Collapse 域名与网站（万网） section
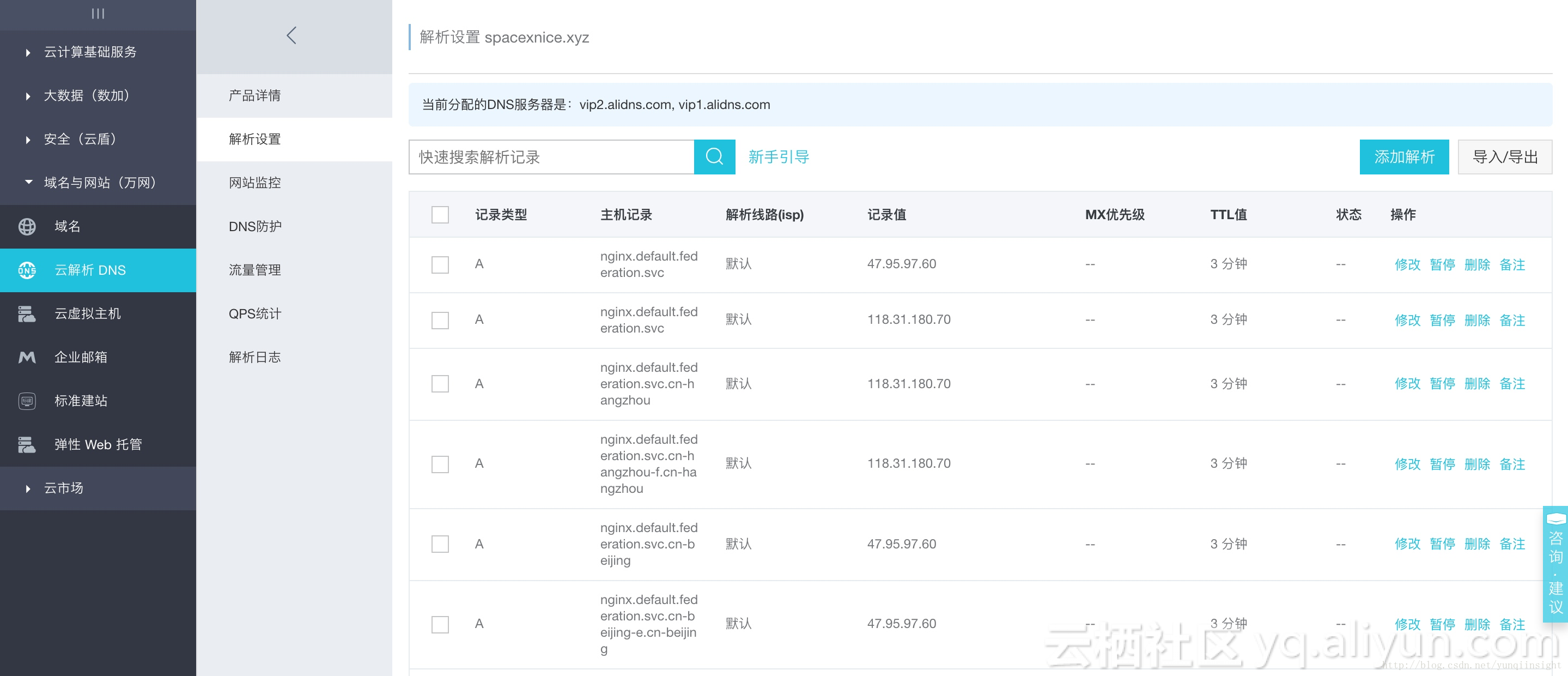Screen dimensions: 1568x676 tap(100, 183)
